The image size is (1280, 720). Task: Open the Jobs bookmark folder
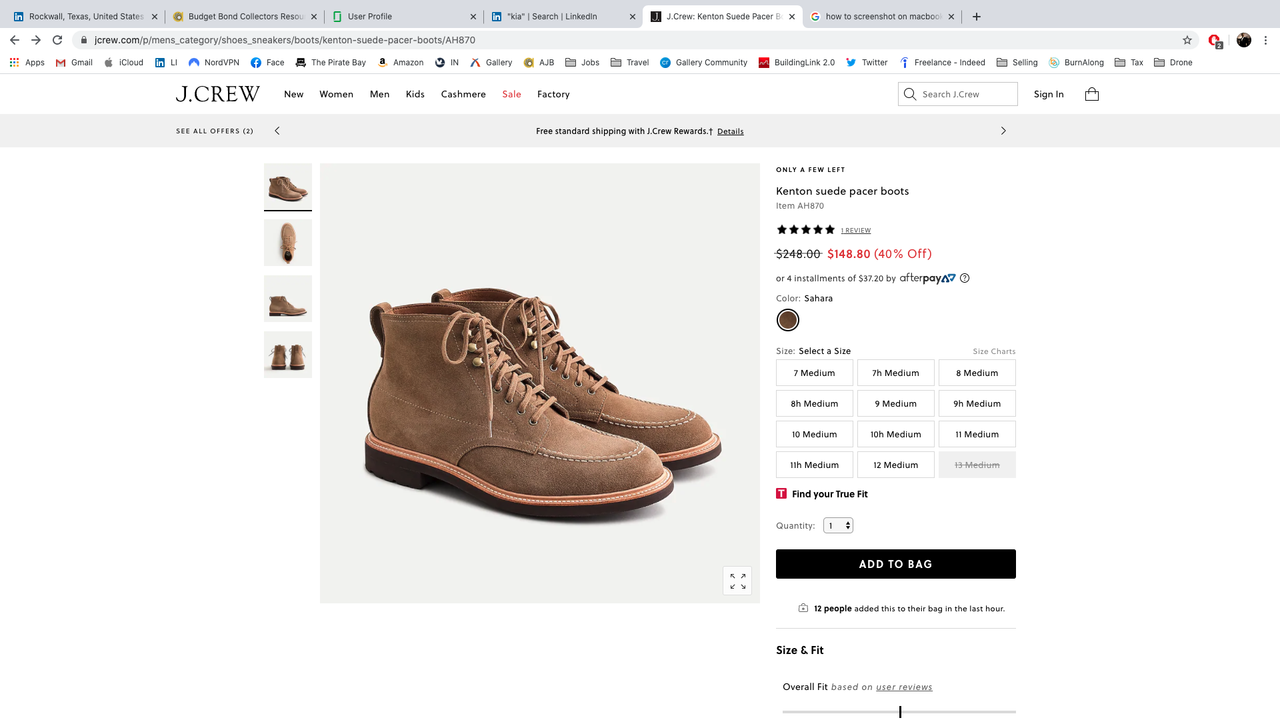(x=582, y=62)
